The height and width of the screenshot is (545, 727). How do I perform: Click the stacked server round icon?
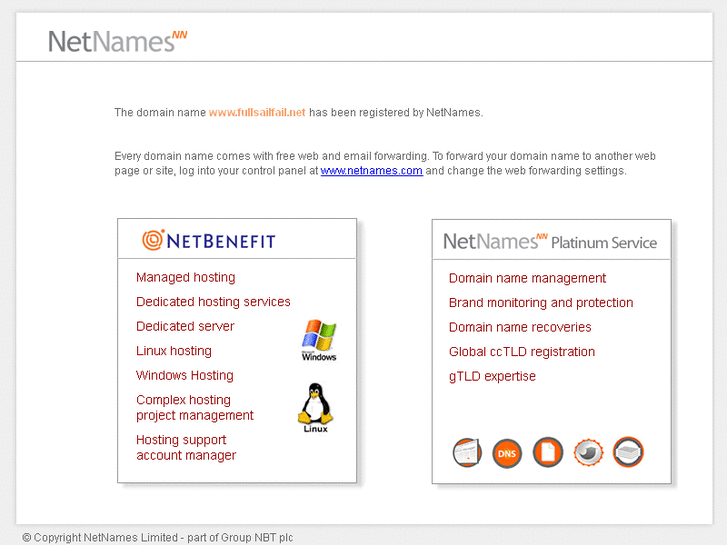(x=628, y=452)
